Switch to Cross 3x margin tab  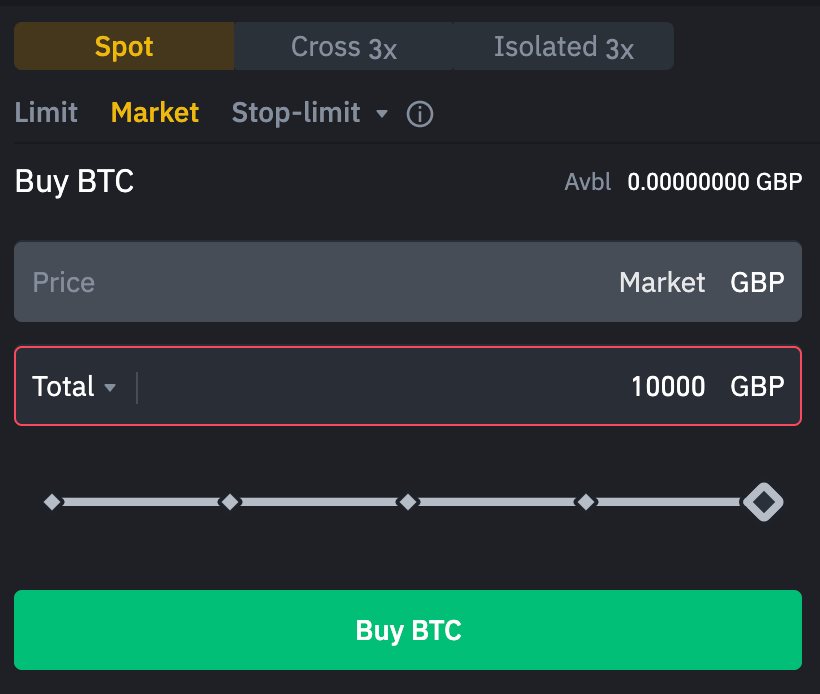pyautogui.click(x=343, y=46)
